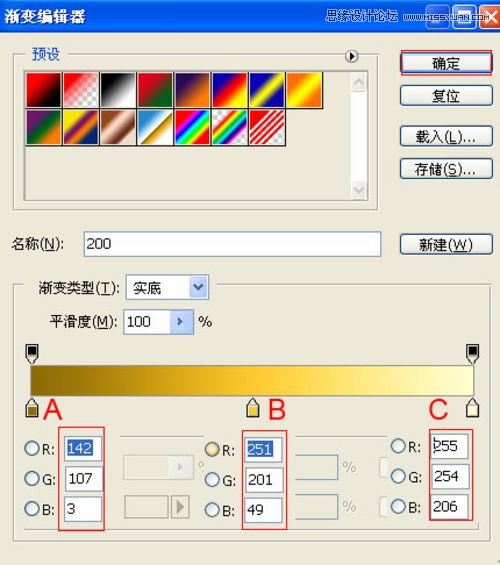Click the R value field showing 251
500x565 pixels.
click(263, 449)
